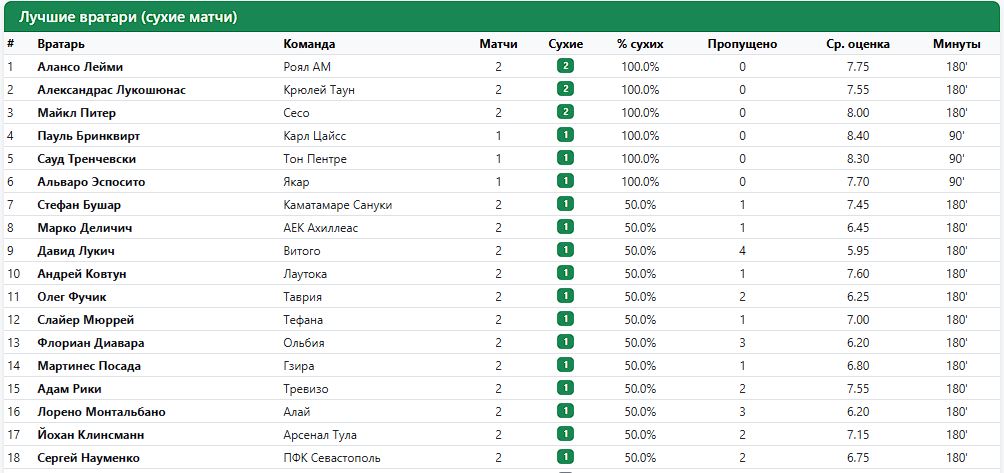Image resolution: width=1004 pixels, height=473 pixels.
Task: Click the clean-sheet badge in Майкл Питер's row
Action: tap(565, 112)
